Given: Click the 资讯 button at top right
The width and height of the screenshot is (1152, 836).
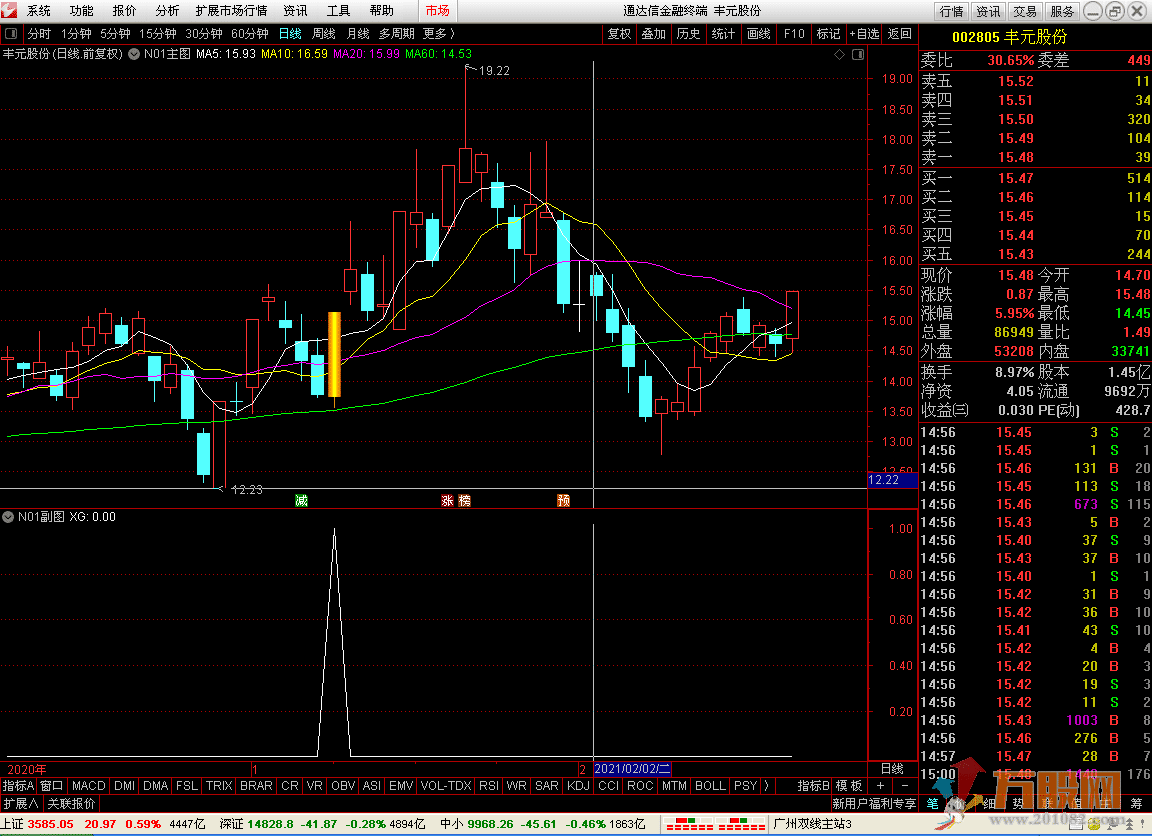Looking at the screenshot, I should [x=988, y=11].
